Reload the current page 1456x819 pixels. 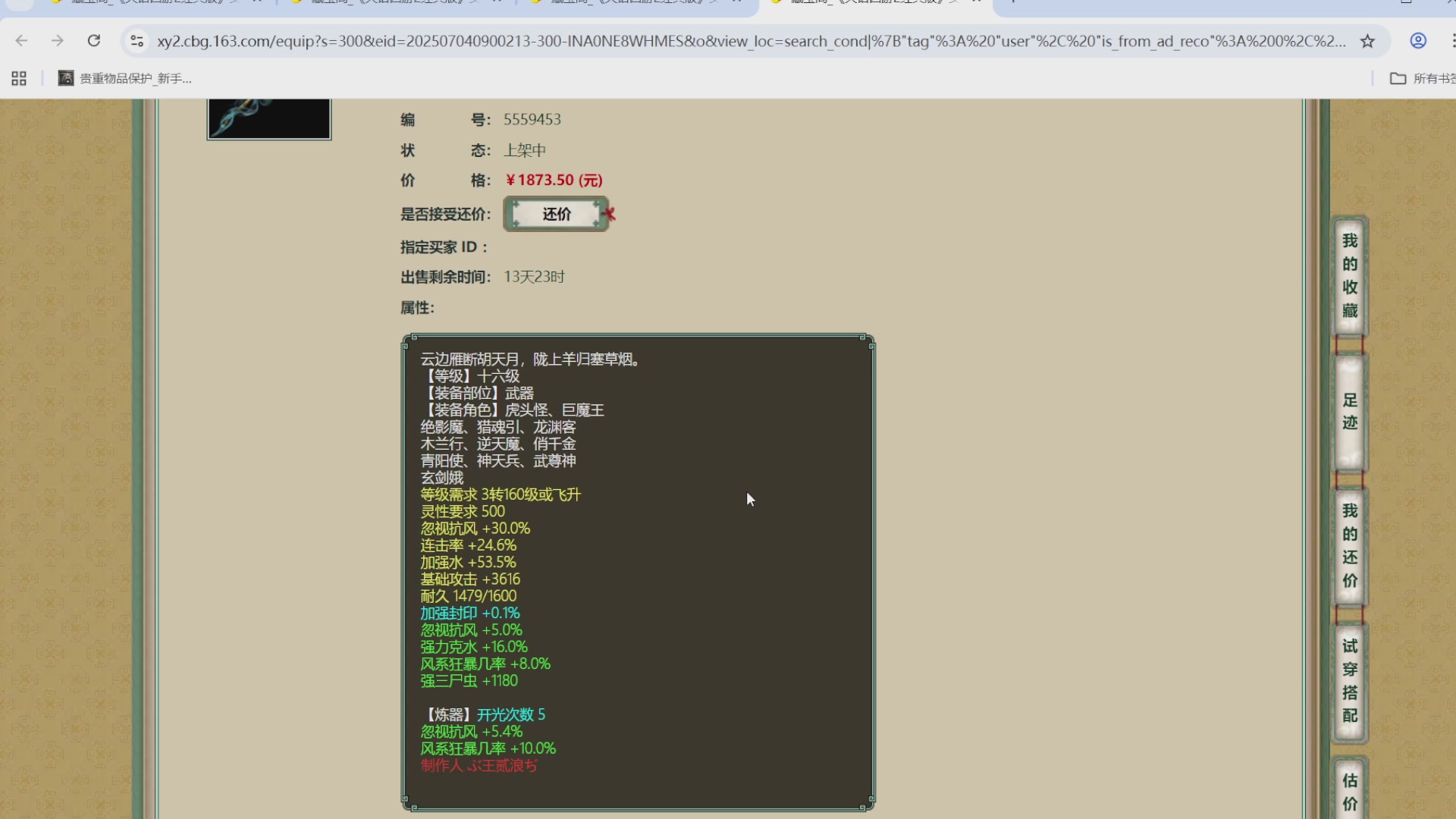coord(94,41)
